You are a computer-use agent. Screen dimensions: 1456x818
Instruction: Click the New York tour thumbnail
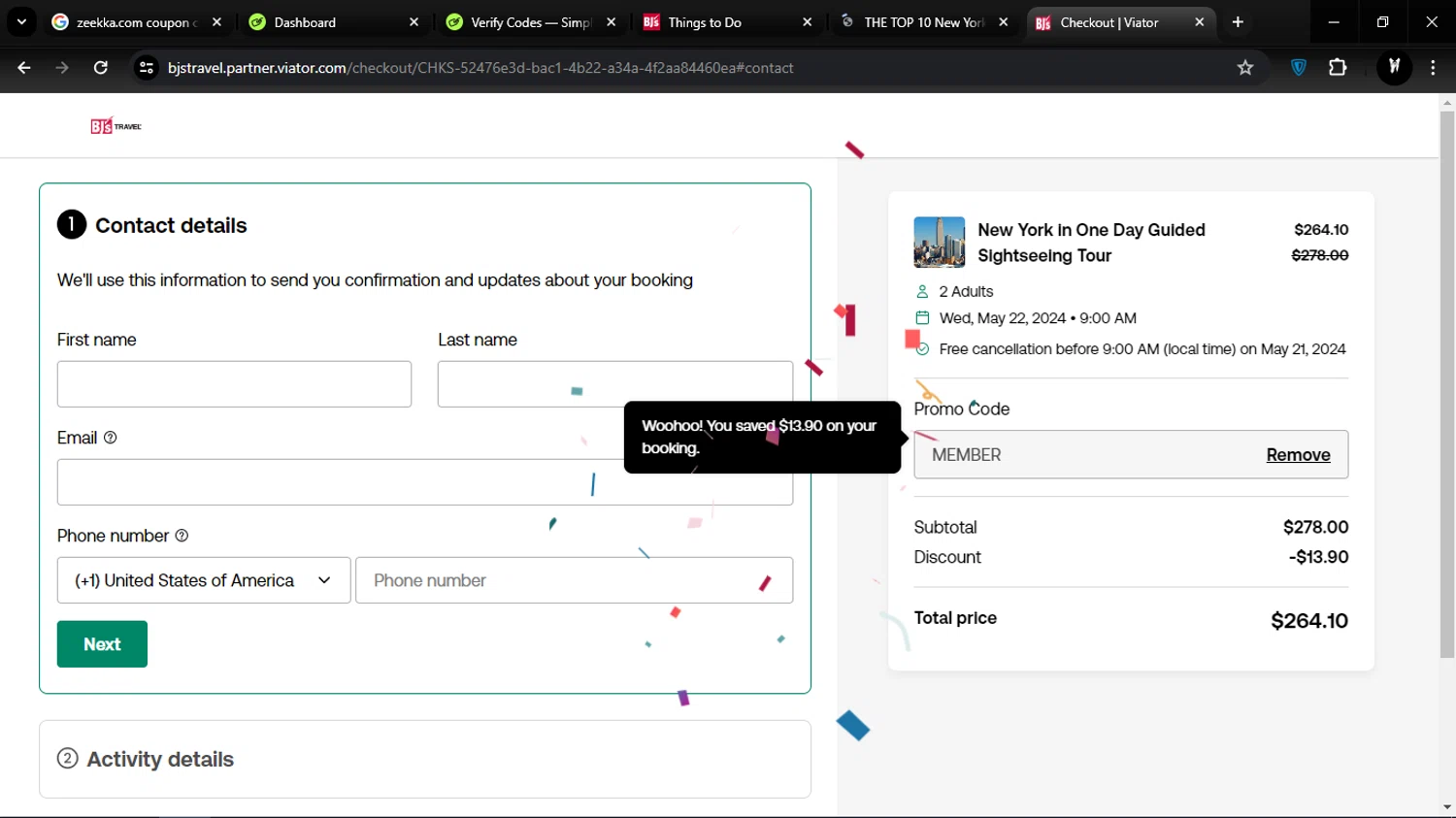[939, 243]
